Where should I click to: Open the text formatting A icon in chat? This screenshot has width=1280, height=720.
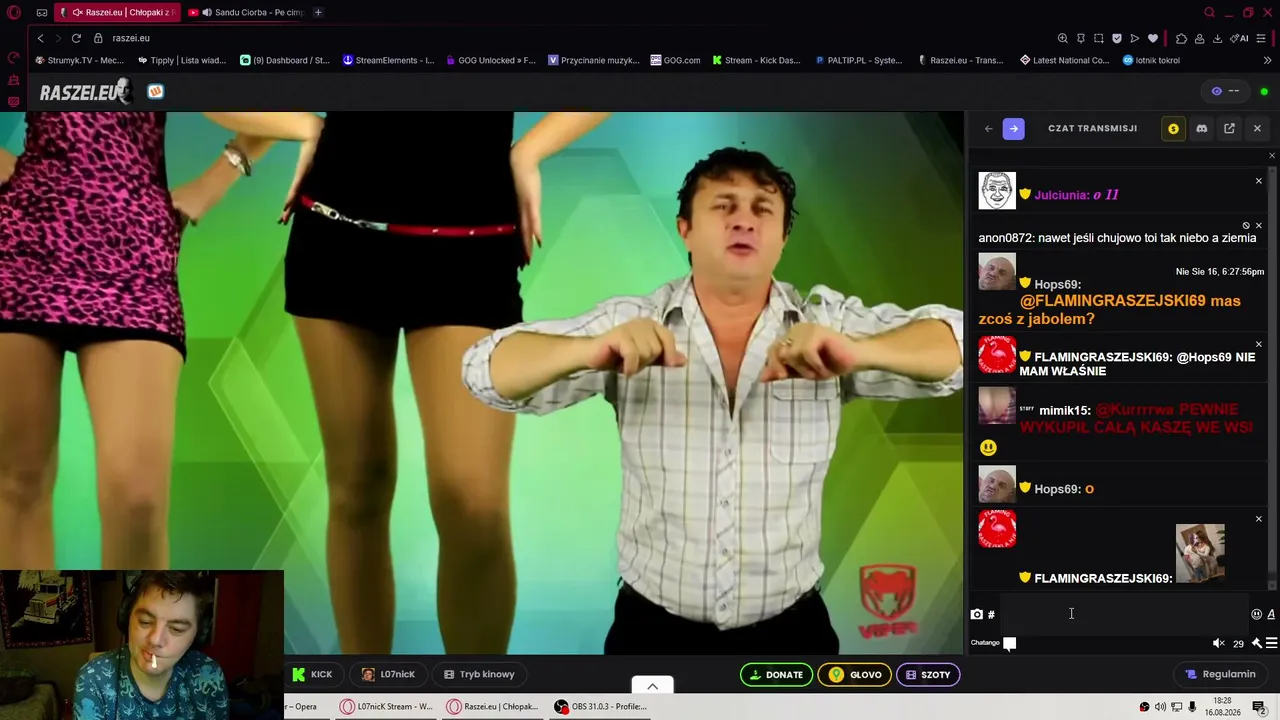coord(1271,614)
